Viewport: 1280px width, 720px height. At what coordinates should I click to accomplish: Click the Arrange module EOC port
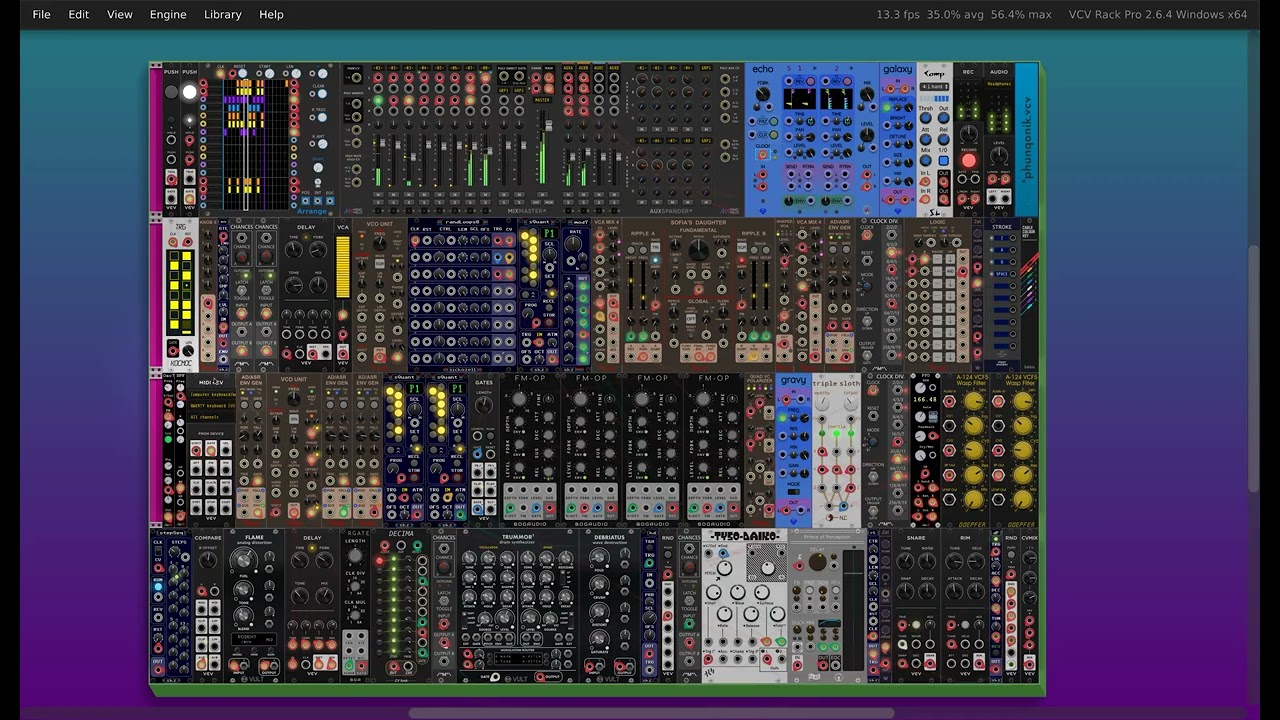coord(330,201)
